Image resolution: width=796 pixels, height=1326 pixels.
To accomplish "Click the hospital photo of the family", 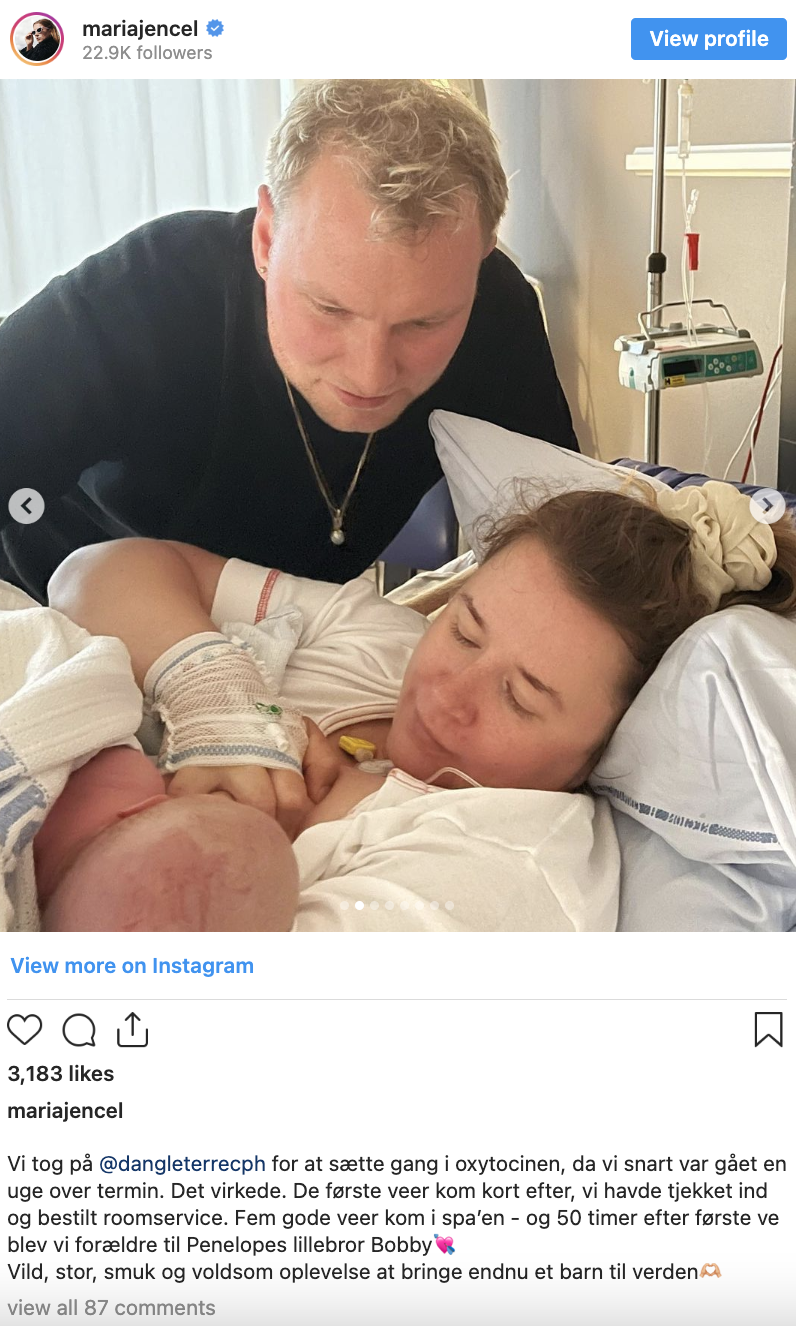I will tap(398, 505).
